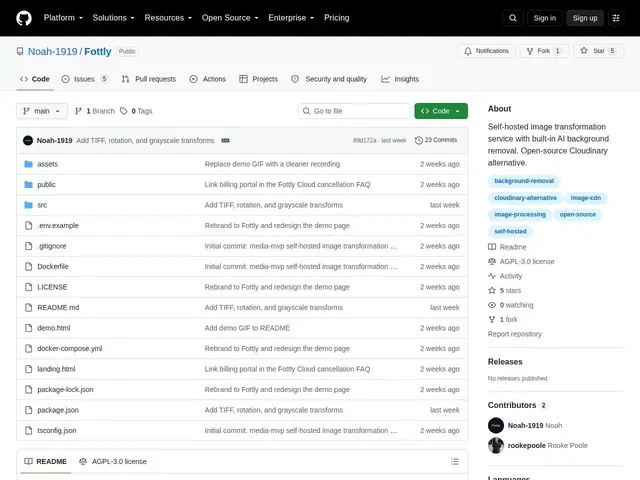Expand the Open Source menu

point(230,18)
